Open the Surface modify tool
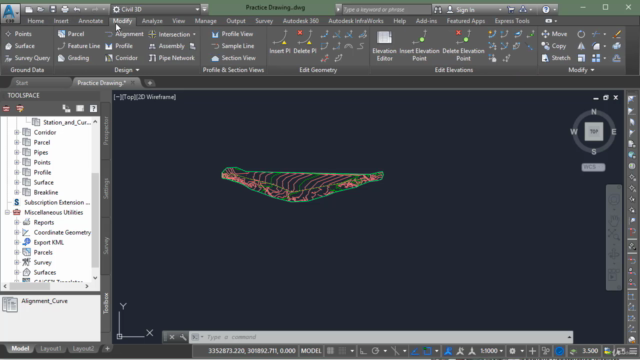The width and height of the screenshot is (640, 360). point(20,46)
